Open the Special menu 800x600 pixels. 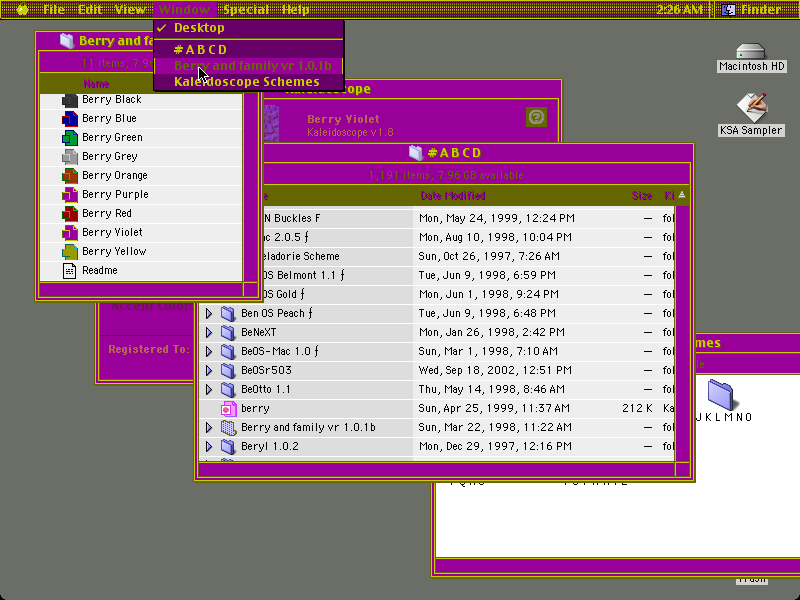tap(246, 10)
